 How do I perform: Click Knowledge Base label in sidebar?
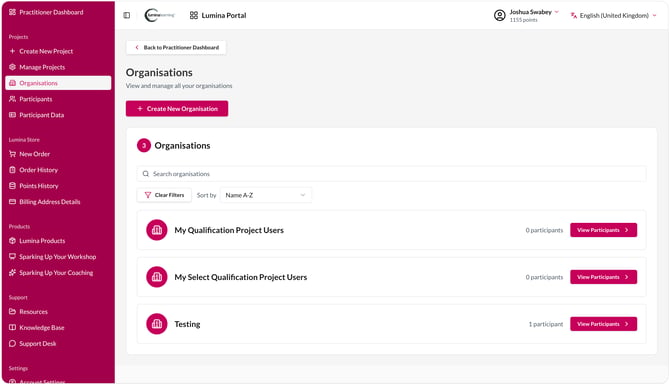(x=41, y=328)
